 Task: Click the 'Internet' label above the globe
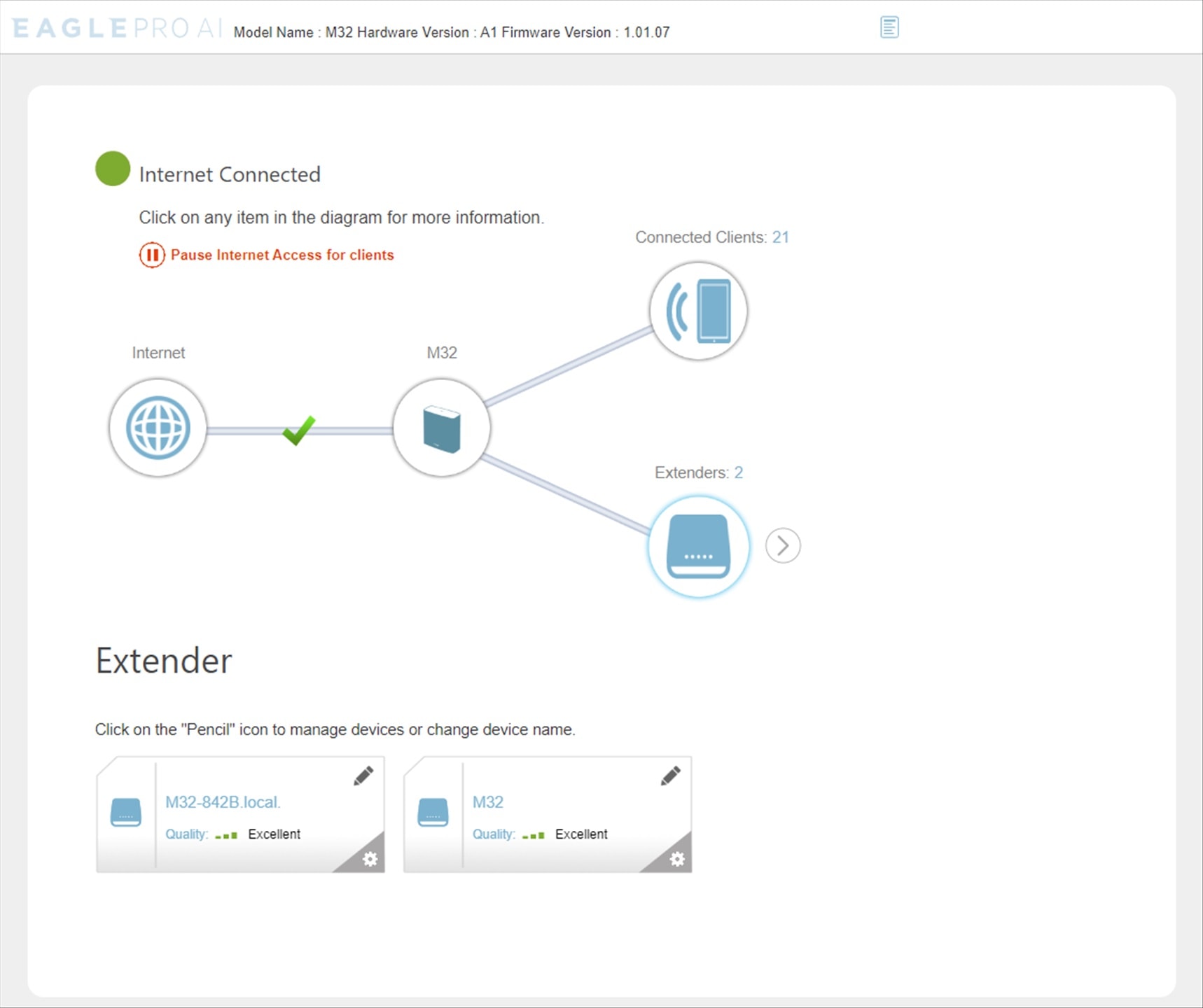[x=158, y=353]
